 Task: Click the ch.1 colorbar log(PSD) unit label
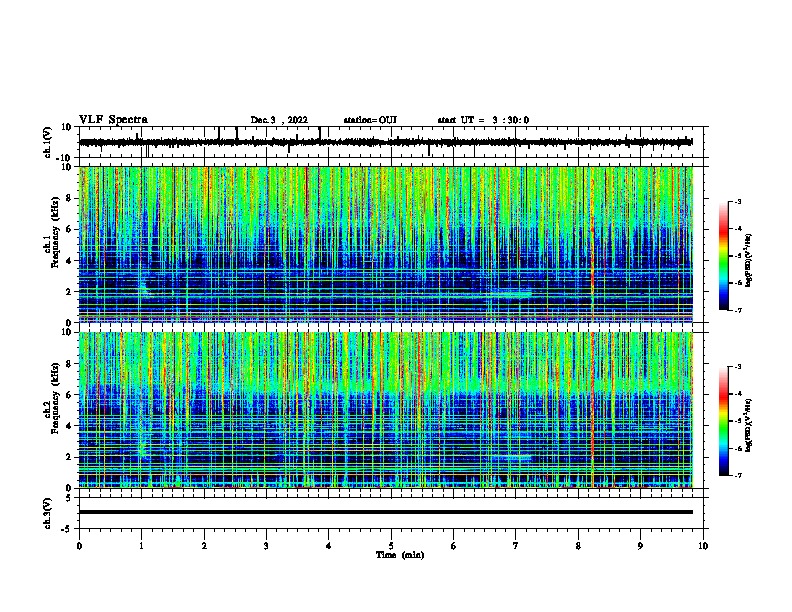(749, 260)
